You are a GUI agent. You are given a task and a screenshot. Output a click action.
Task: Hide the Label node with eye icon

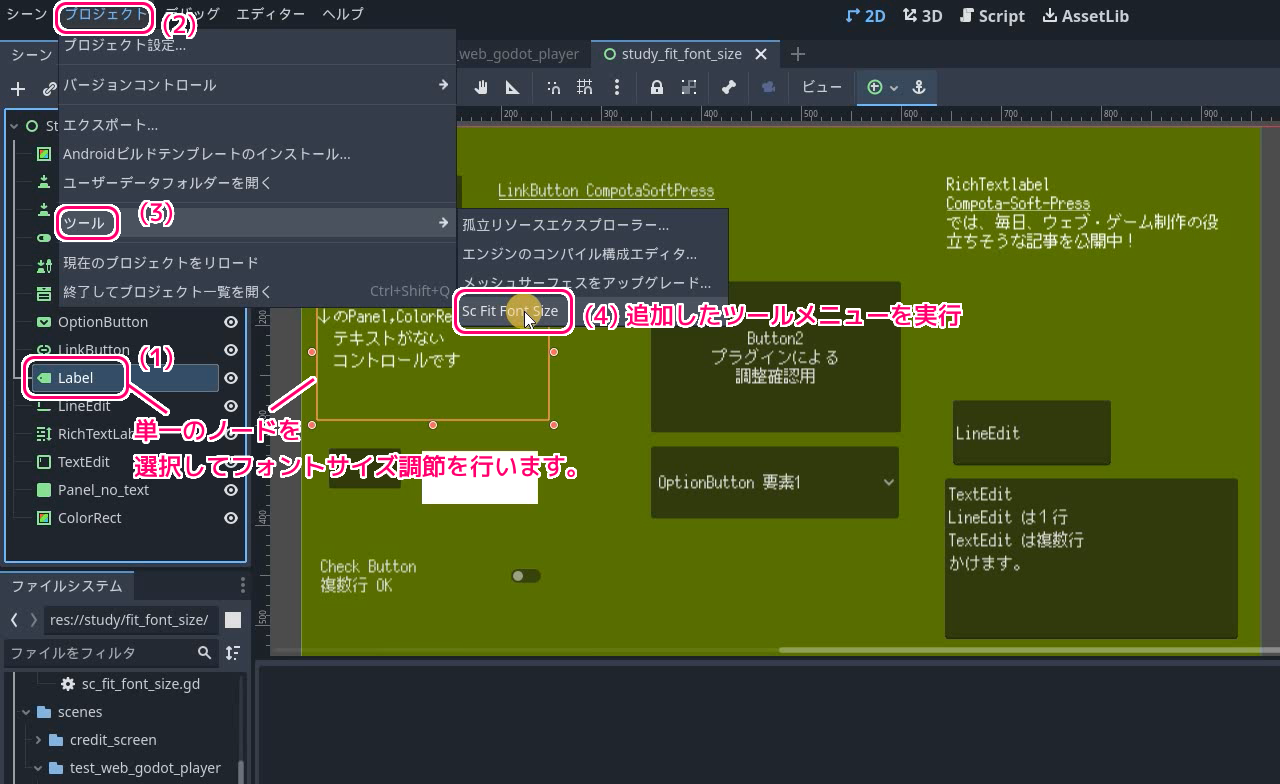pyautogui.click(x=231, y=378)
